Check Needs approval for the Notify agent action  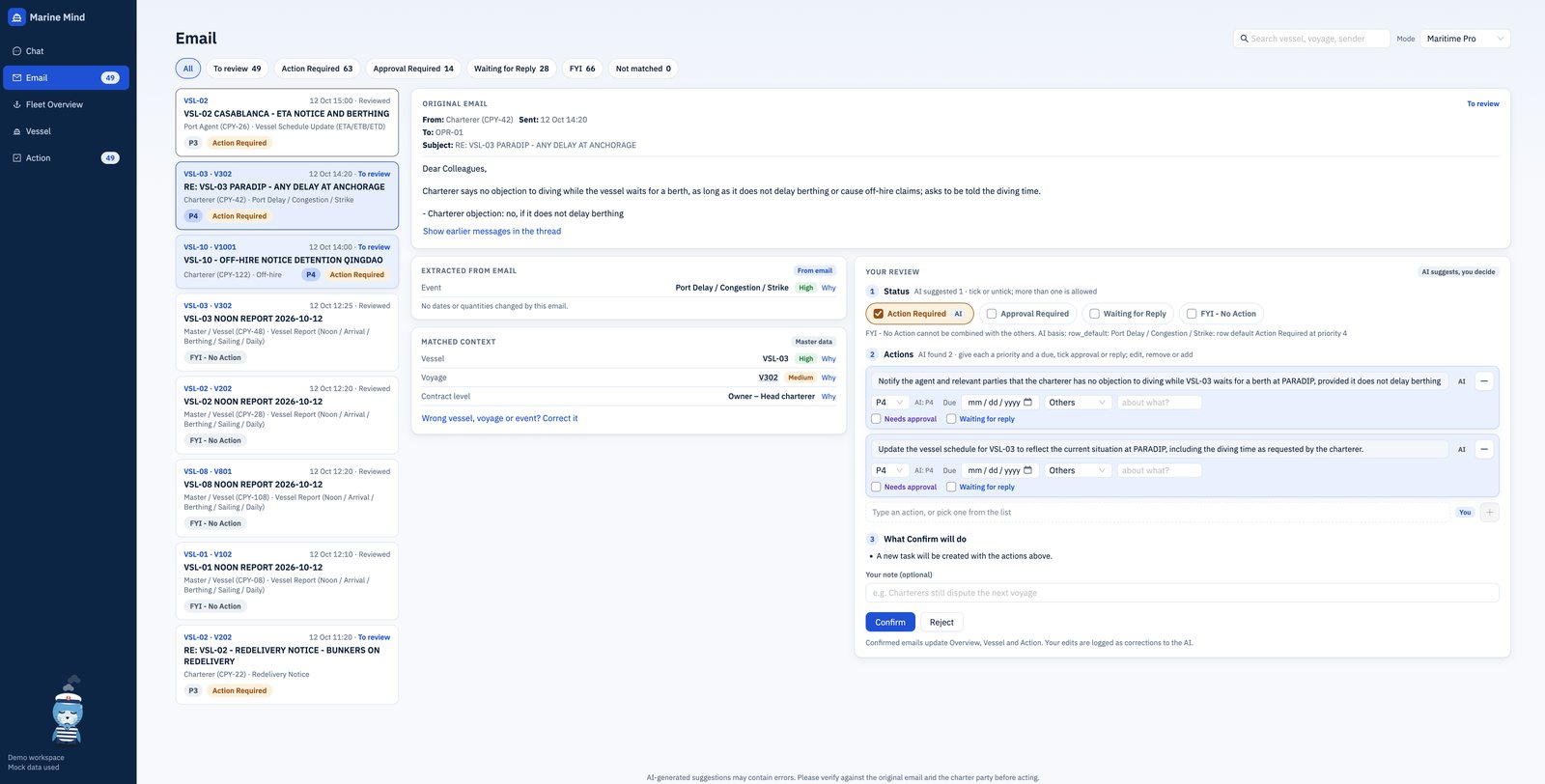876,419
